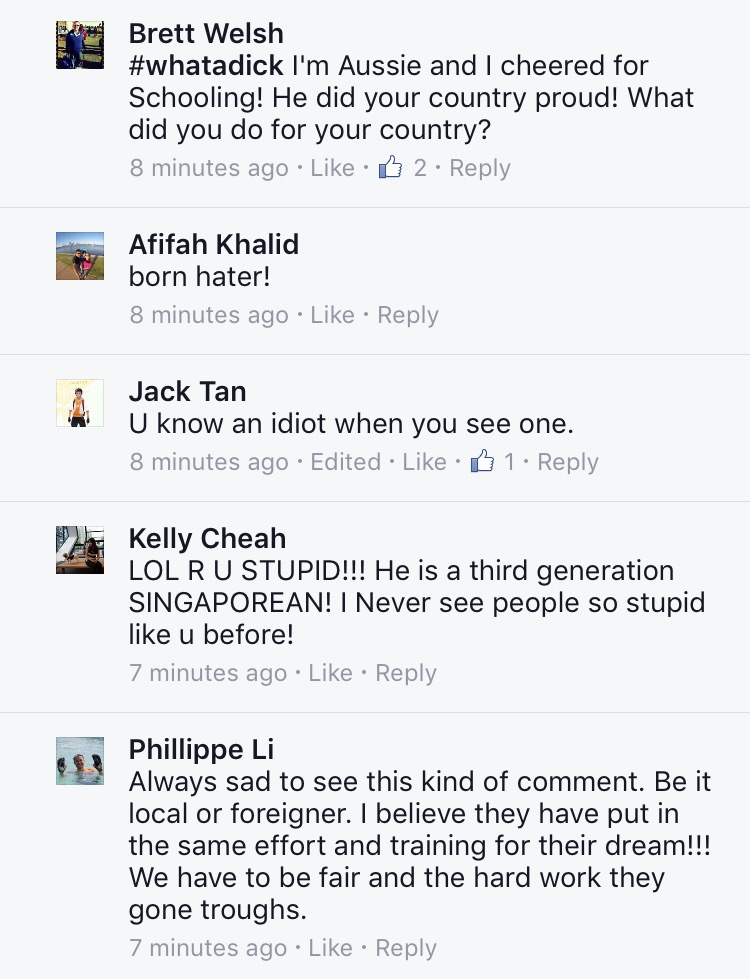The image size is (750, 979).
Task: Click the thumbs-up icon on Brett Welsh's comment
Action: click(390, 168)
